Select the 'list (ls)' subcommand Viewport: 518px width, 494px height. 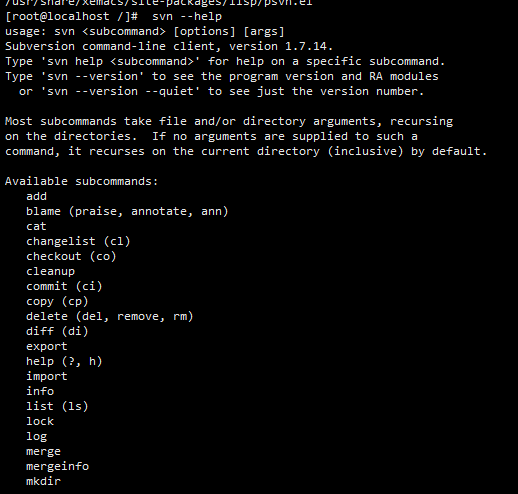[x=57, y=406]
